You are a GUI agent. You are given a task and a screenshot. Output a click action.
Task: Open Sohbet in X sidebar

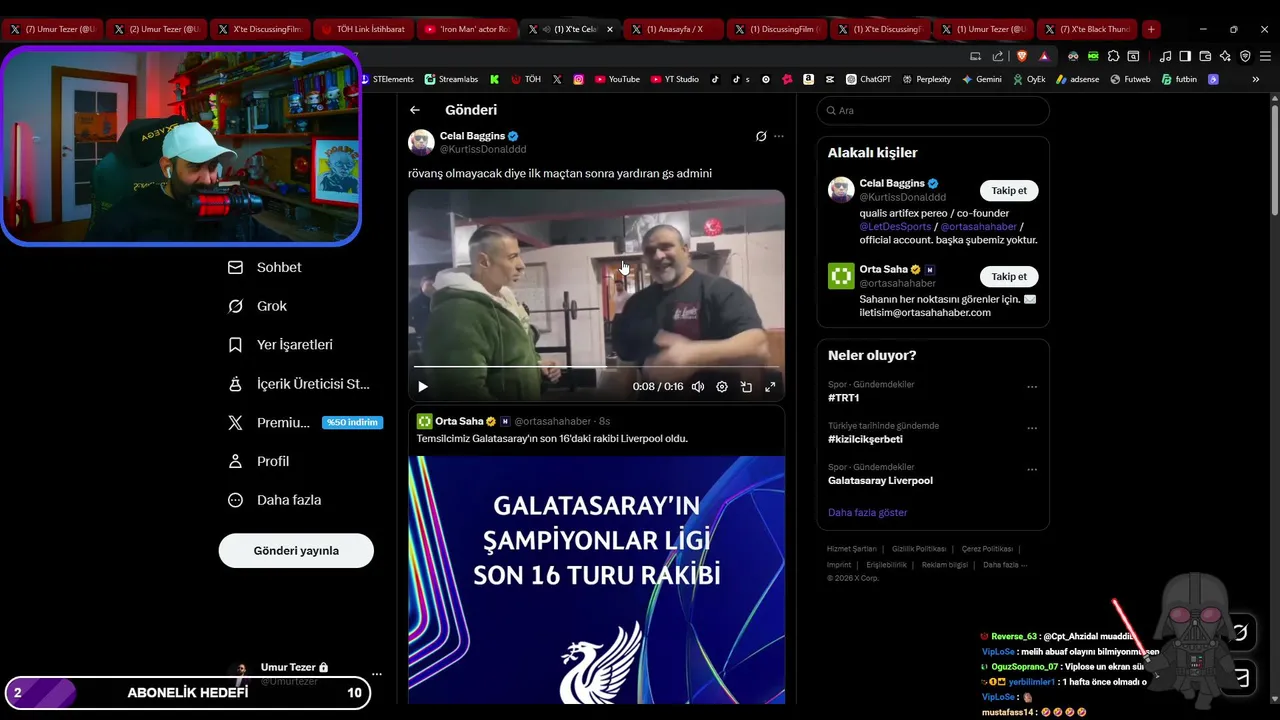click(x=265, y=267)
